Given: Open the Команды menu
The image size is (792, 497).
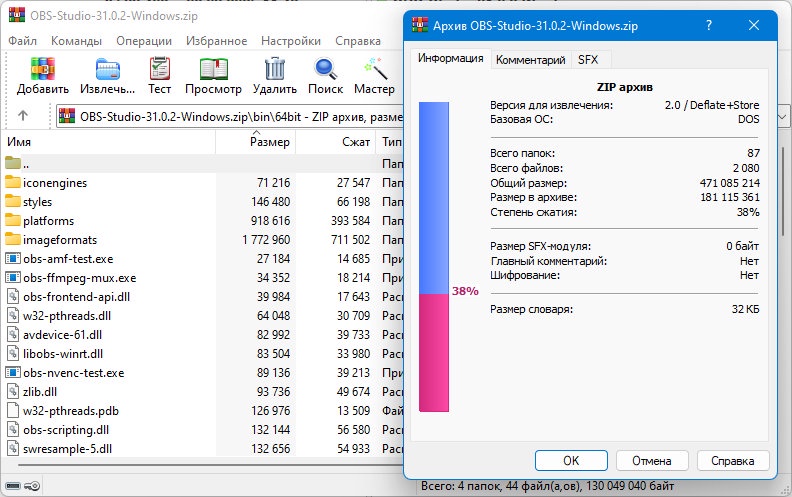Looking at the screenshot, I should (76, 41).
